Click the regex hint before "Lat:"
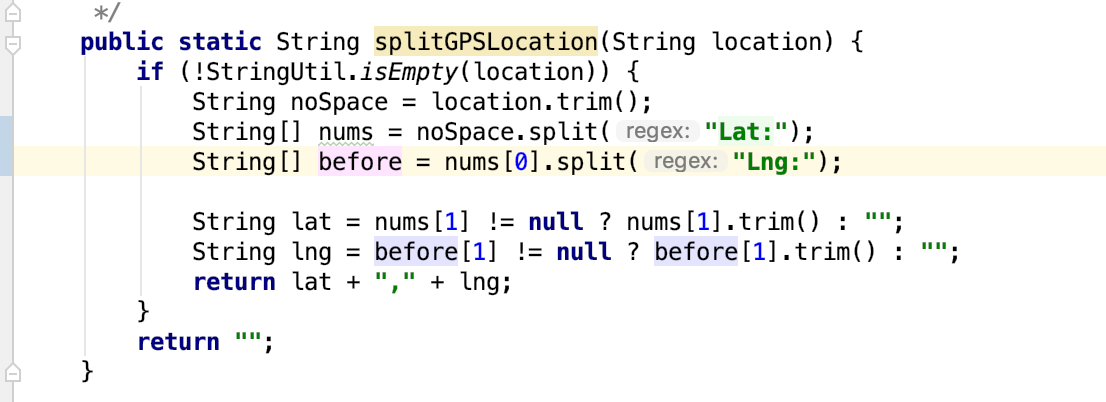The height and width of the screenshot is (402, 1106). [657, 132]
